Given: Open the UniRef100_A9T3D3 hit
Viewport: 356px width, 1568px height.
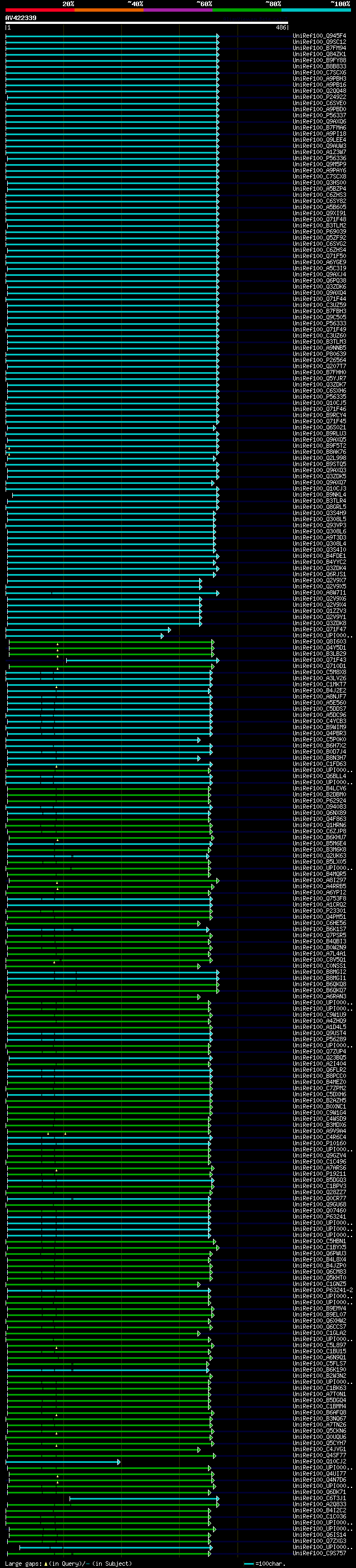Looking at the screenshot, I should [x=319, y=537].
